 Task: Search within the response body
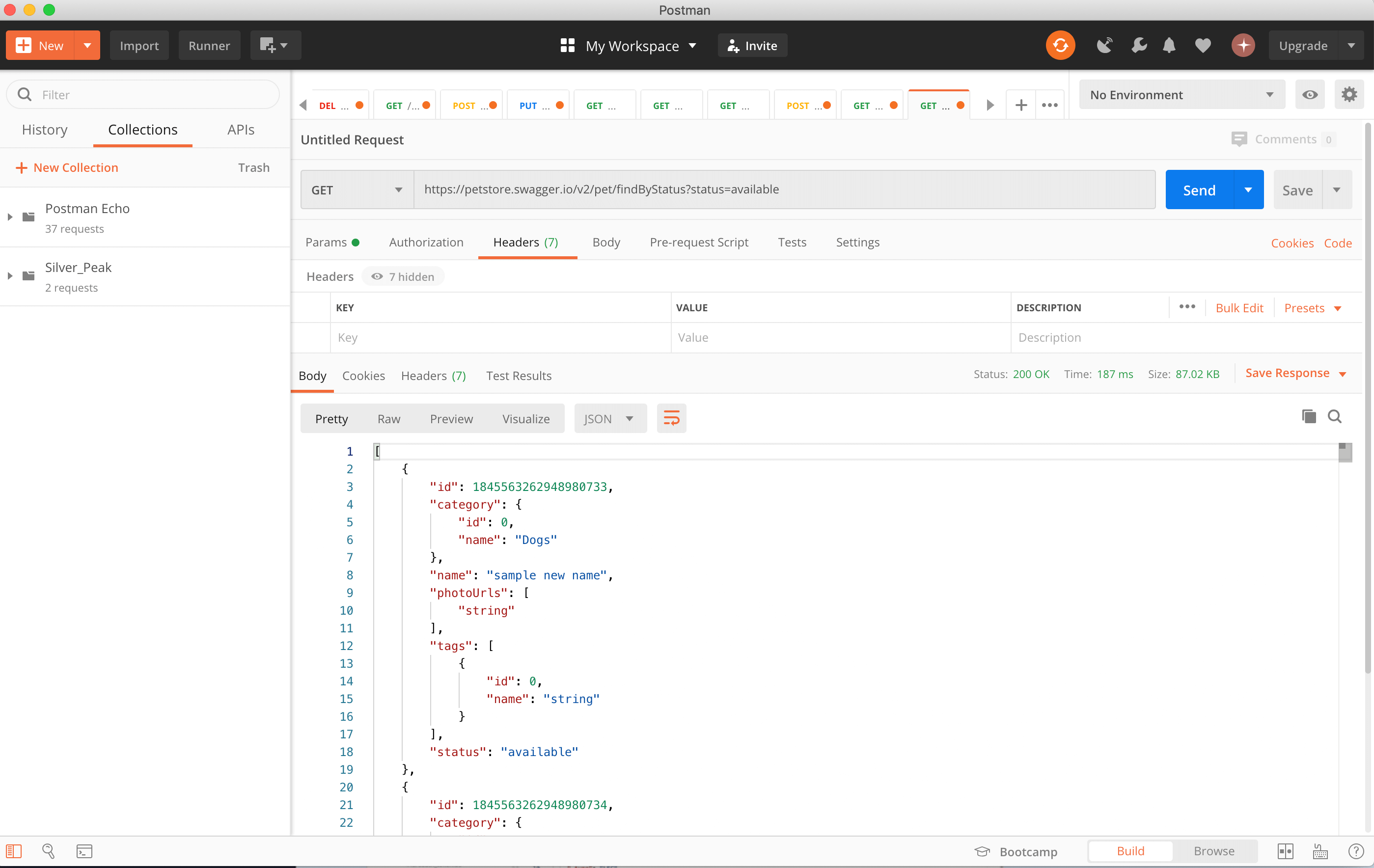1335,417
